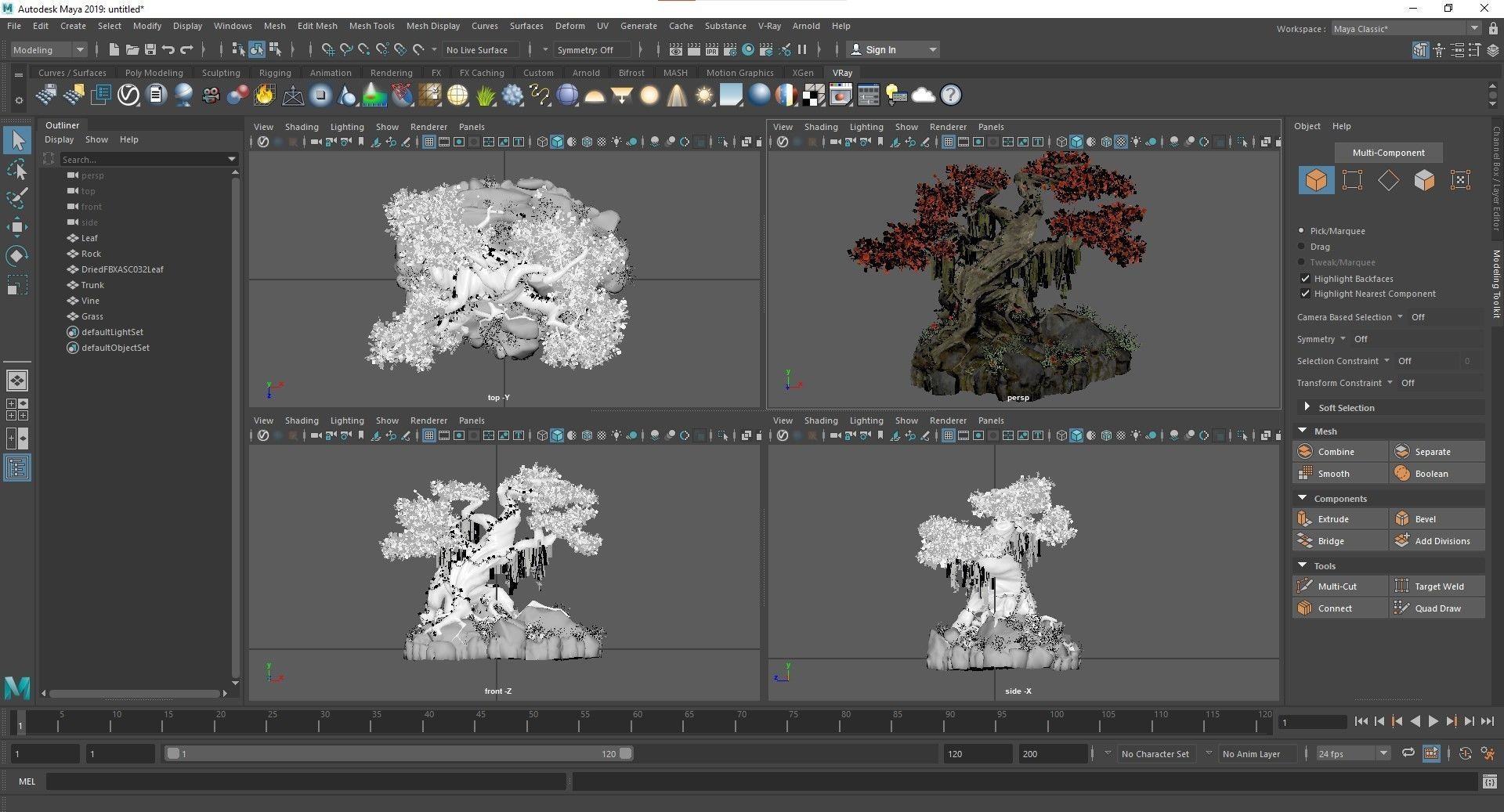
Task: Click the Undo arrow icon
Action: 168,49
